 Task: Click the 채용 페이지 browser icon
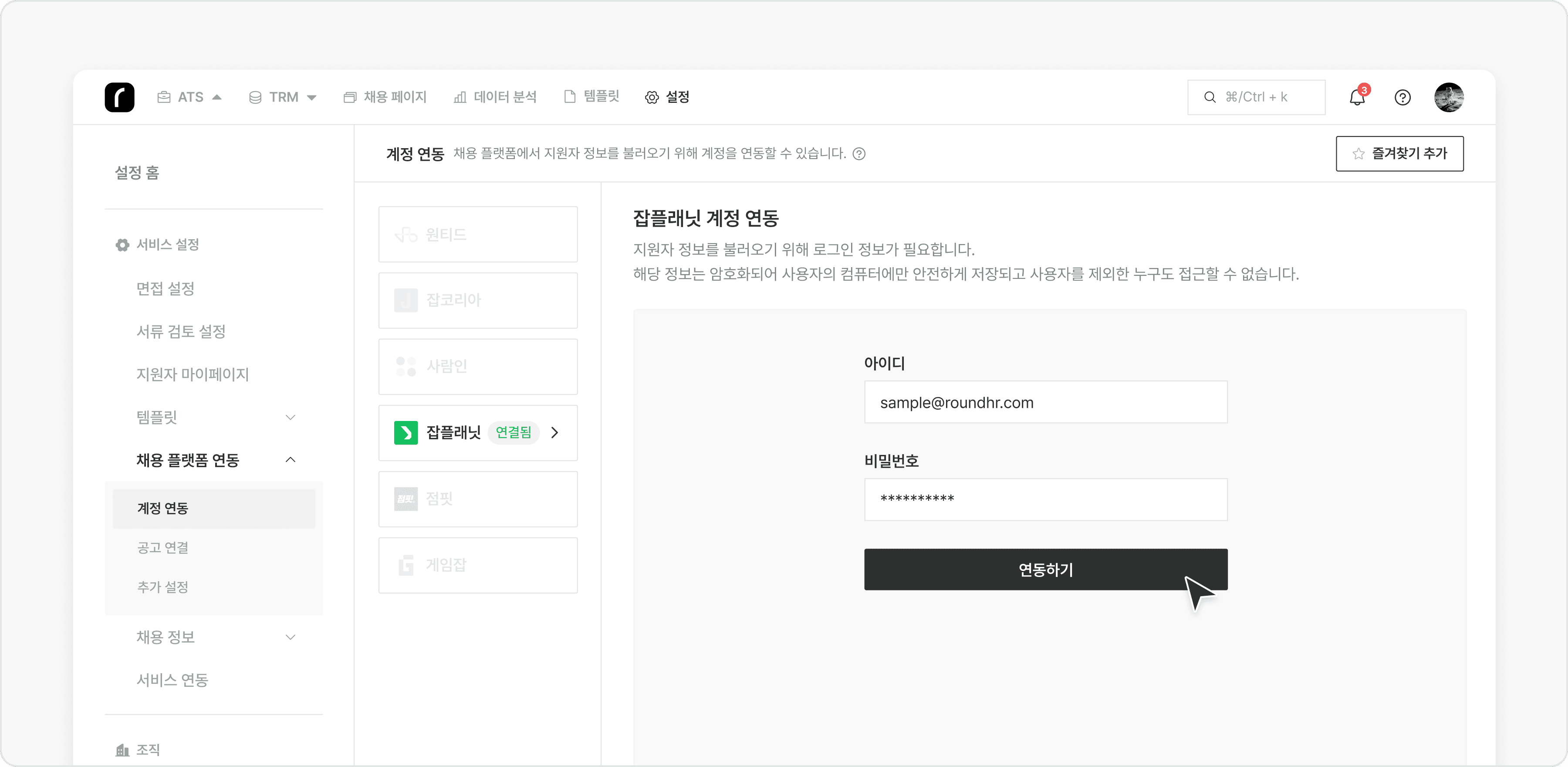point(350,97)
